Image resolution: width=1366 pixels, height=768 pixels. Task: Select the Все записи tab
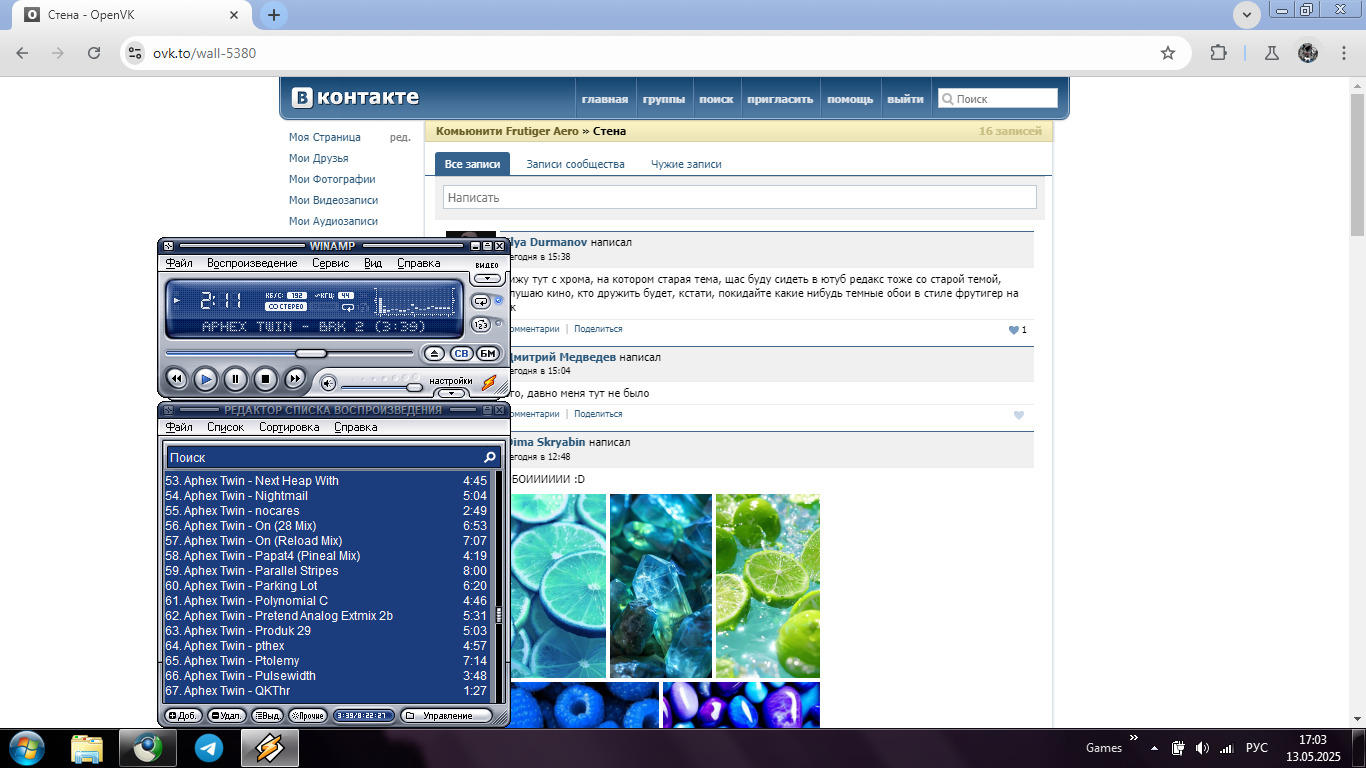(x=472, y=164)
